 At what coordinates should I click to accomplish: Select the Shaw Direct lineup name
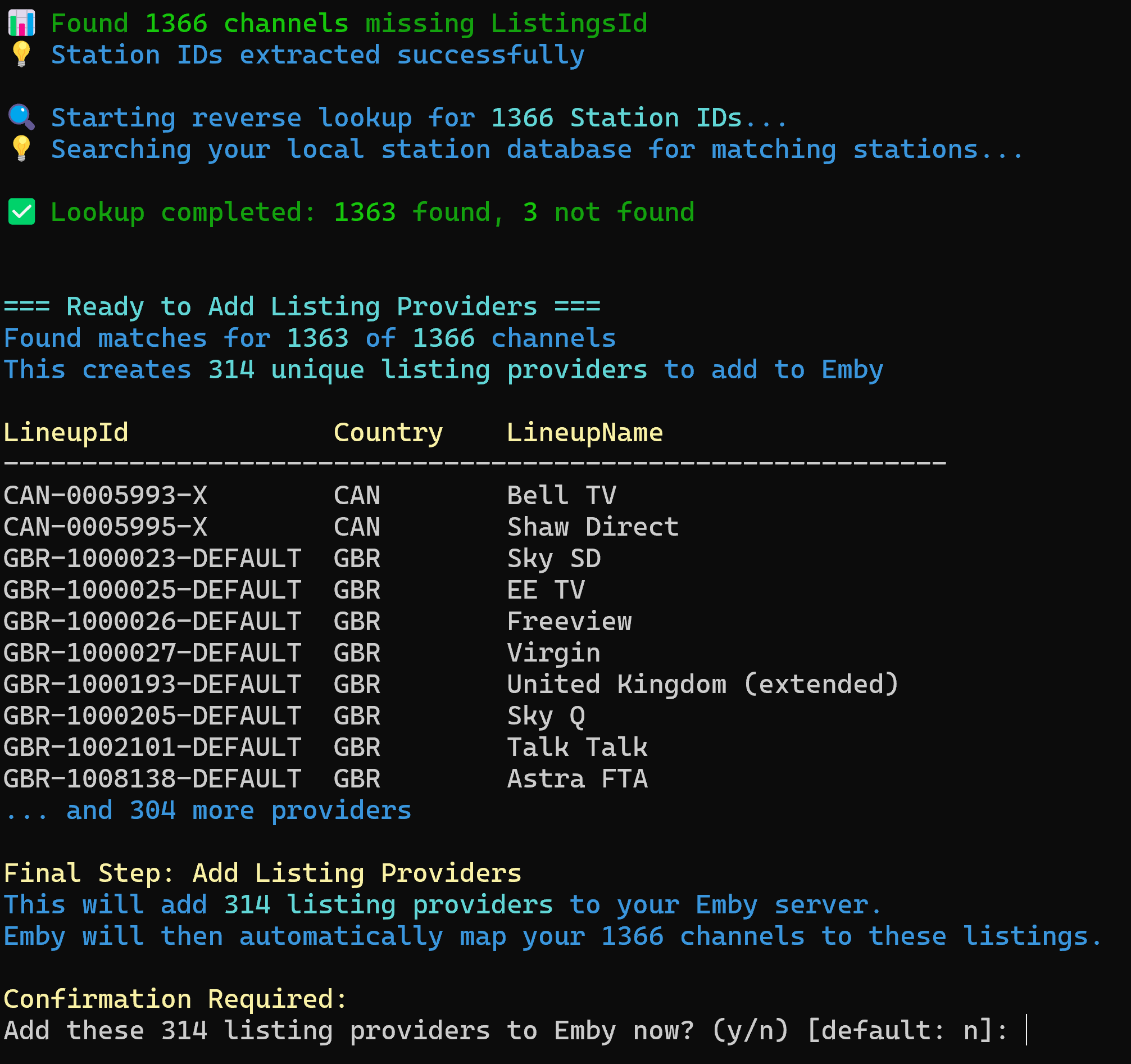pyautogui.click(x=592, y=527)
